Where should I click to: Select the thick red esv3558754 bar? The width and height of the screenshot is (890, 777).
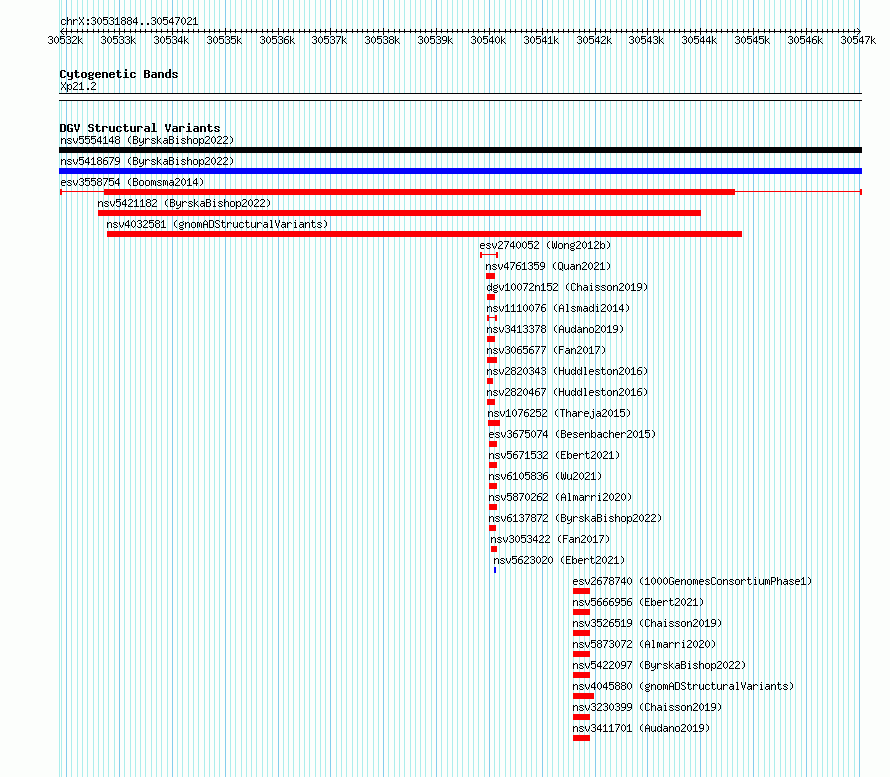click(x=419, y=192)
